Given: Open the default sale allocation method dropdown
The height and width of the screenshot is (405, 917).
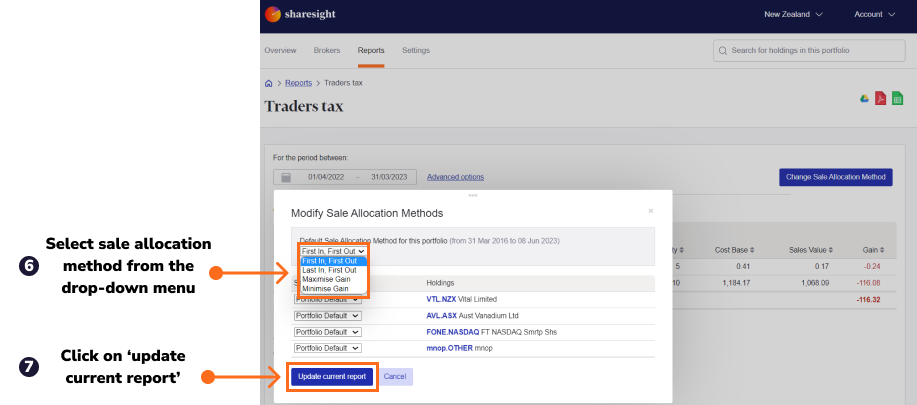Looking at the screenshot, I should (x=333, y=251).
